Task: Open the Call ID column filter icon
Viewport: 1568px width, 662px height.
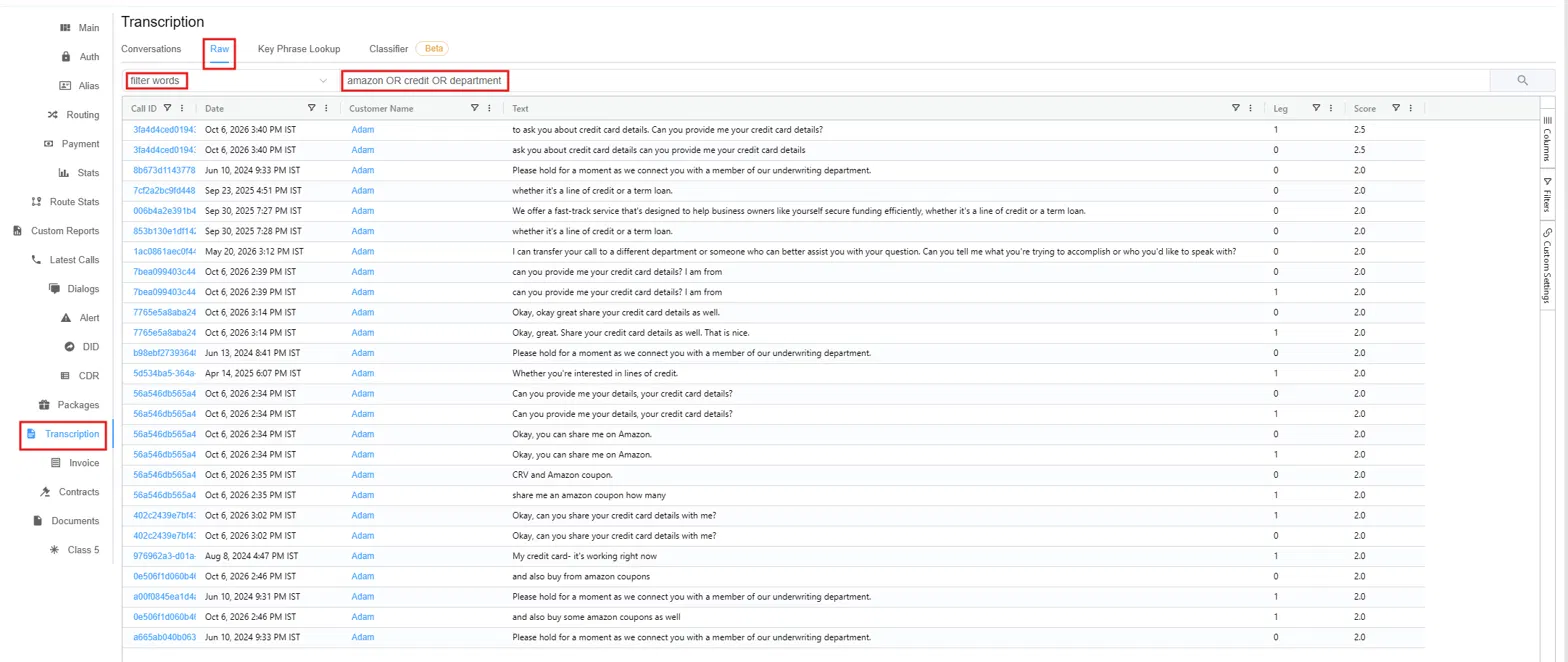Action: [x=168, y=108]
